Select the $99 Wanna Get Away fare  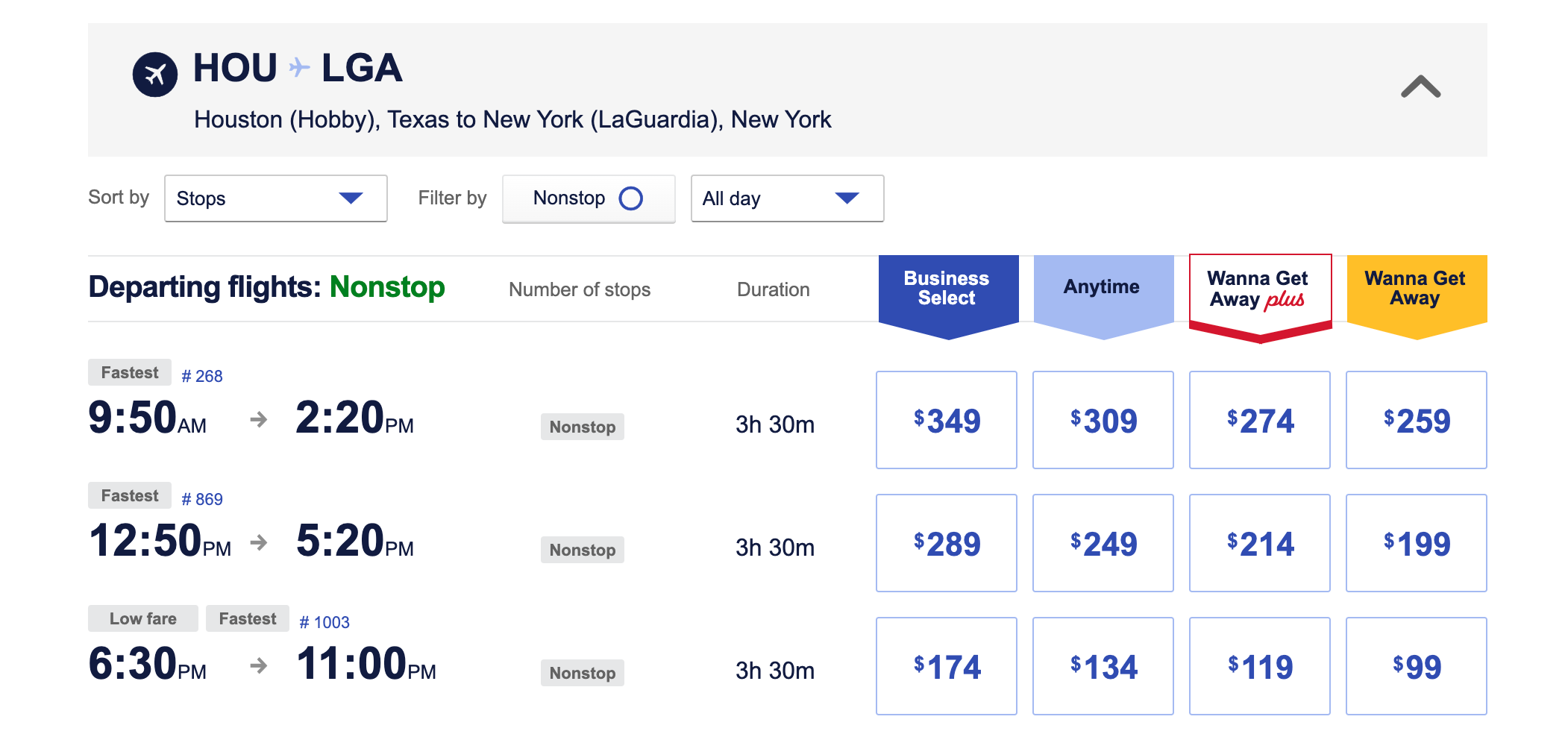(1415, 665)
